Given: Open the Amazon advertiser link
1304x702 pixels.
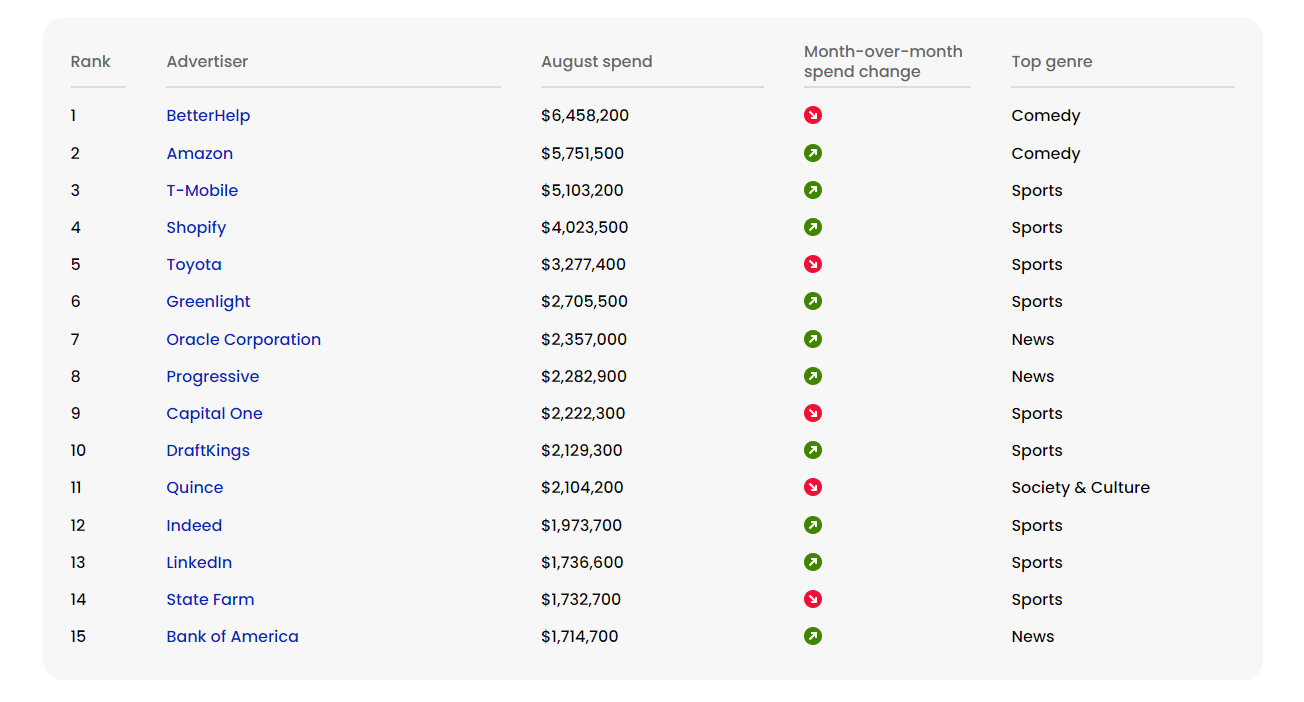Looking at the screenshot, I should tap(200, 153).
